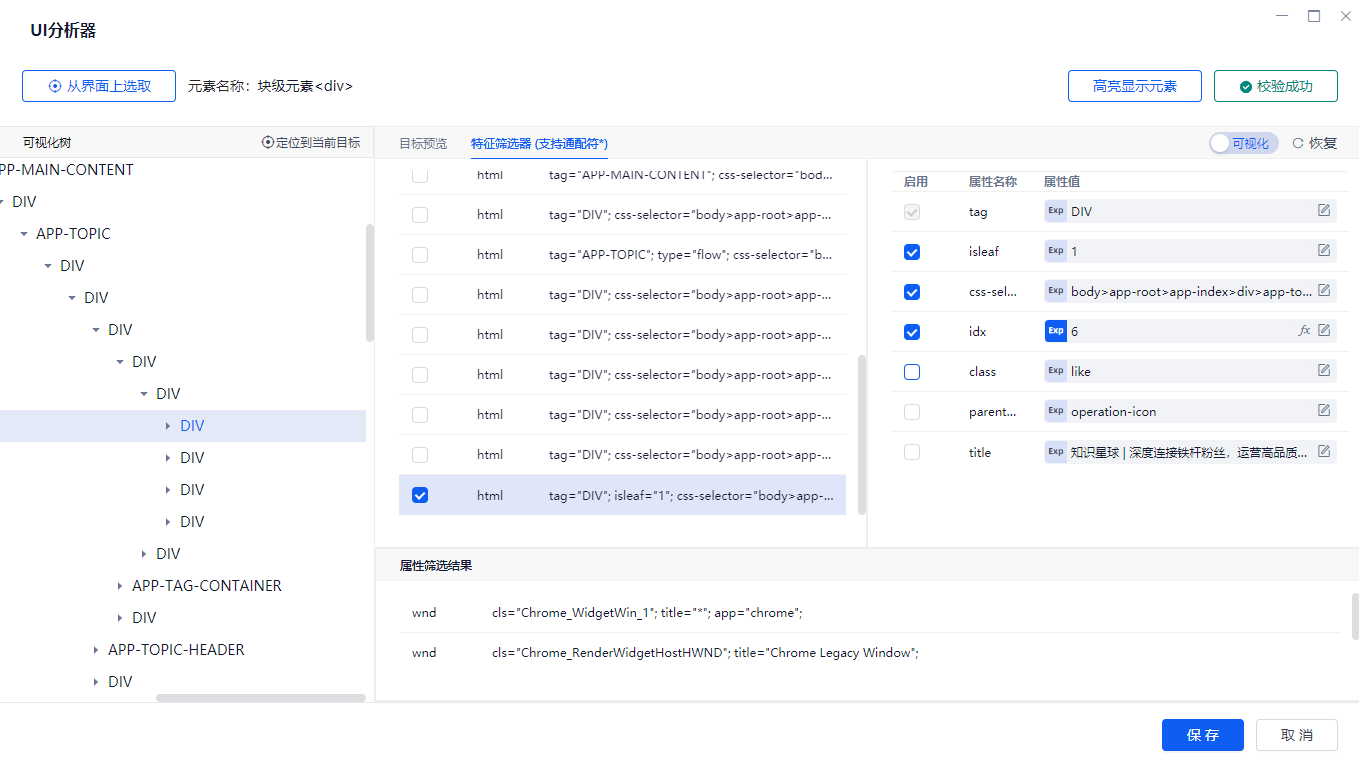Click the tree panel vertical scrollbar
This screenshot has height=764, width=1359.
370,283
